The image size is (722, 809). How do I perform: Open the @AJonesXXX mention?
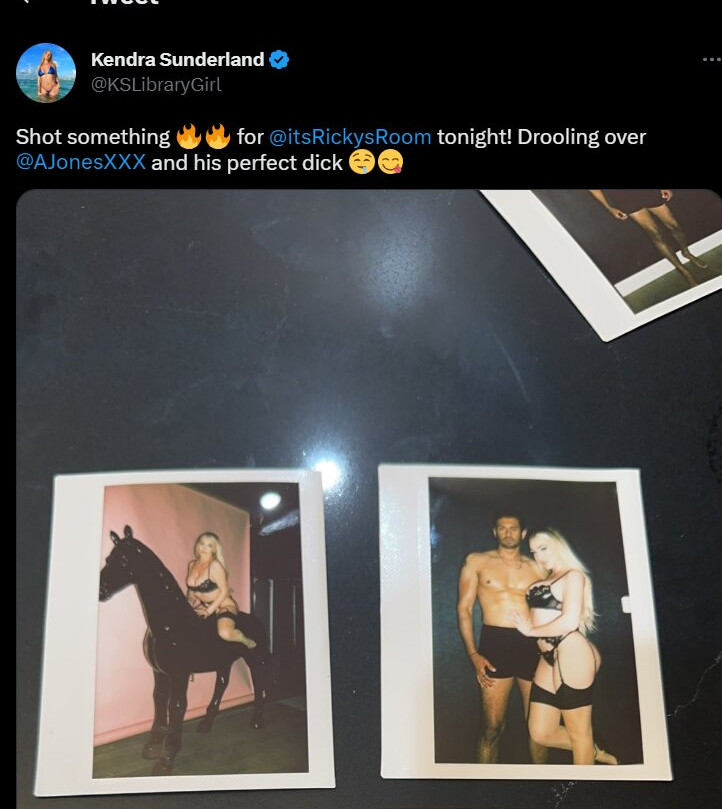[81, 163]
